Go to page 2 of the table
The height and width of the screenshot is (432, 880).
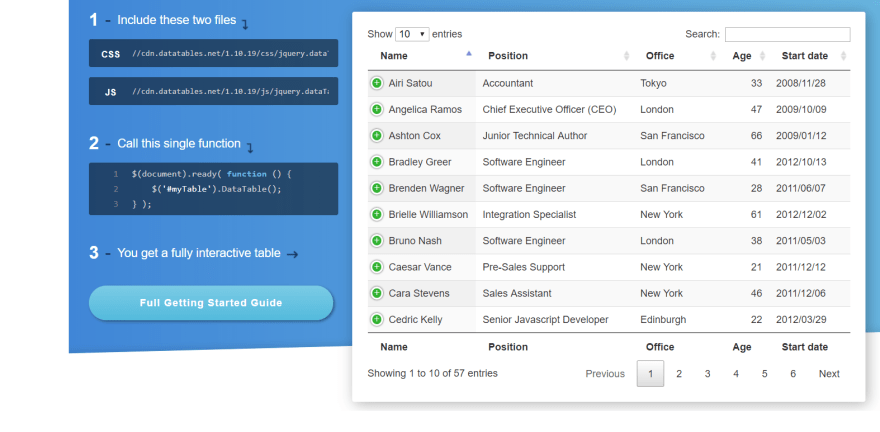679,374
